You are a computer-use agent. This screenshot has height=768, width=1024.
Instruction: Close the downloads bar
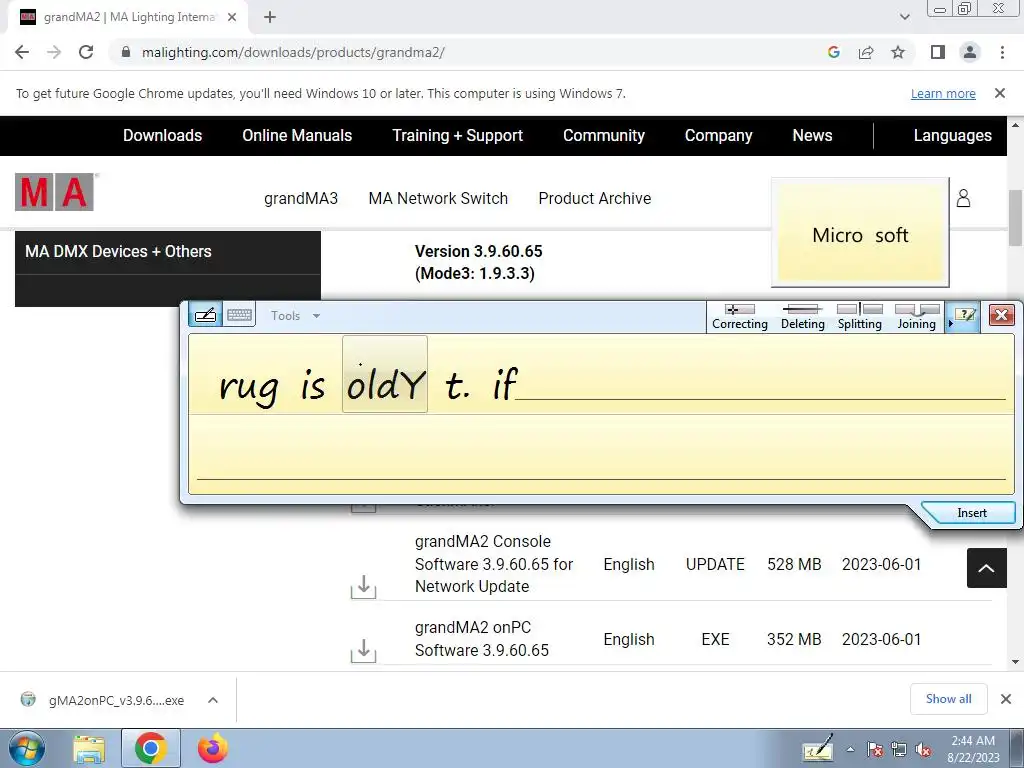1006,699
